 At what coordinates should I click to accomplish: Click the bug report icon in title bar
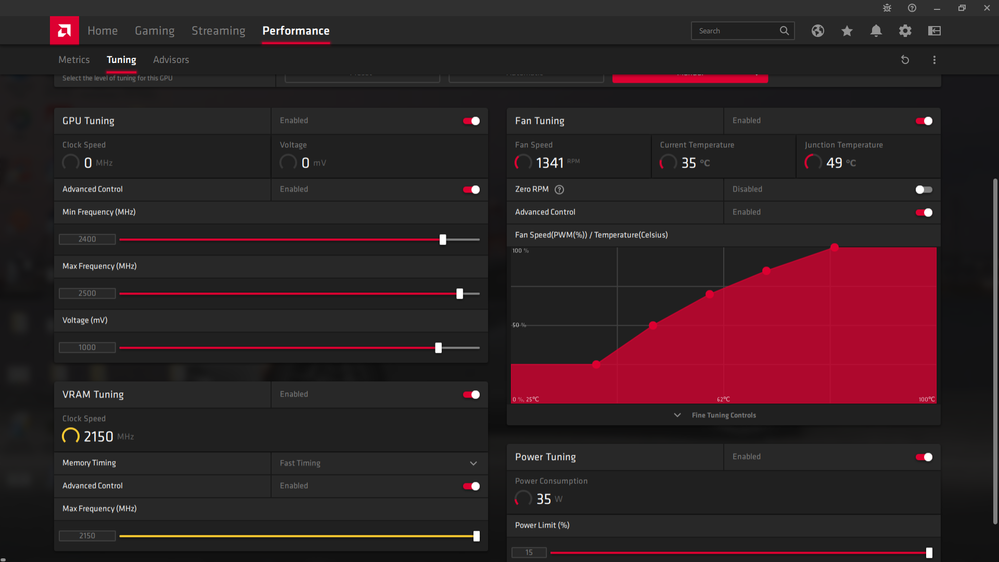click(x=887, y=8)
